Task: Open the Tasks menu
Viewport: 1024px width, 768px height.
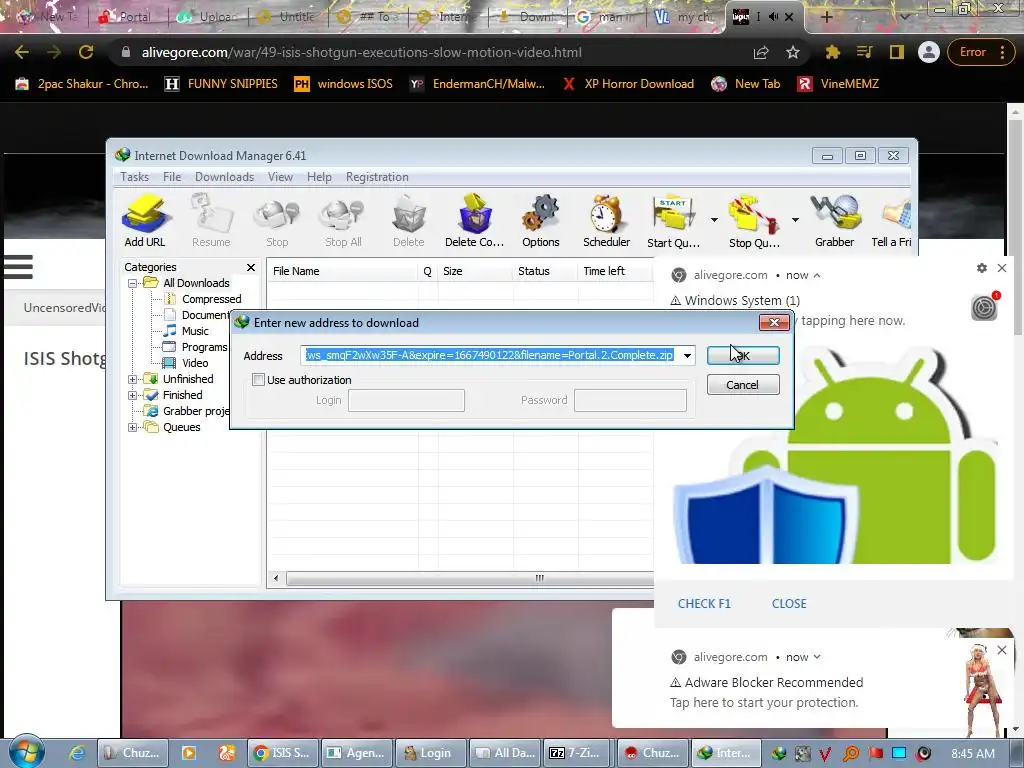Action: click(x=135, y=177)
